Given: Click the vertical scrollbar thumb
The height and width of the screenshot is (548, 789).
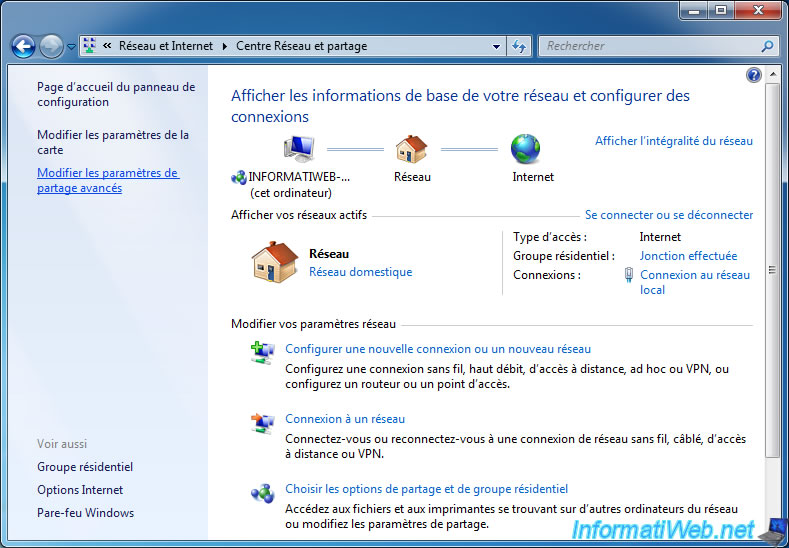Looking at the screenshot, I should [x=771, y=271].
